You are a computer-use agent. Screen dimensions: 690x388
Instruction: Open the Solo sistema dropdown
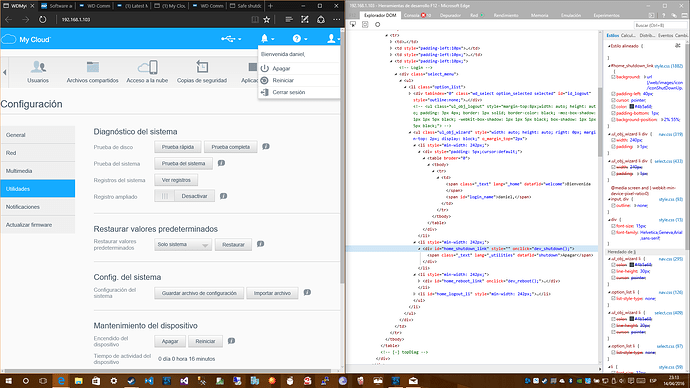183,245
